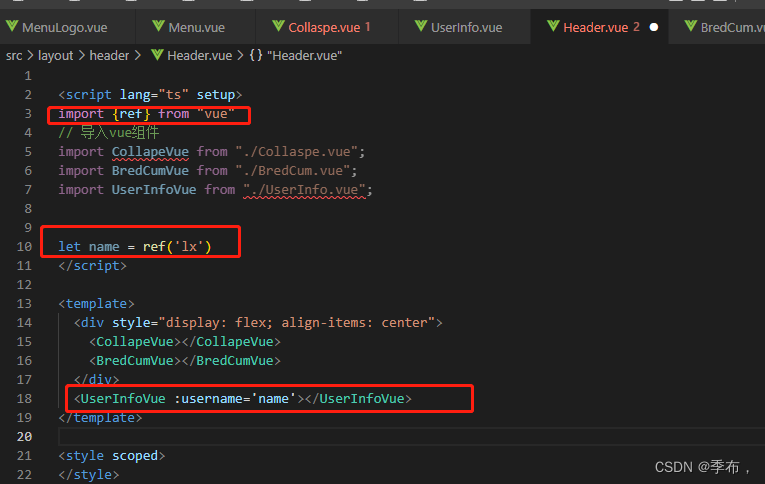The width and height of the screenshot is (765, 484).
Task: Place cursor in script lang="ts" setup tag
Action: point(150,95)
